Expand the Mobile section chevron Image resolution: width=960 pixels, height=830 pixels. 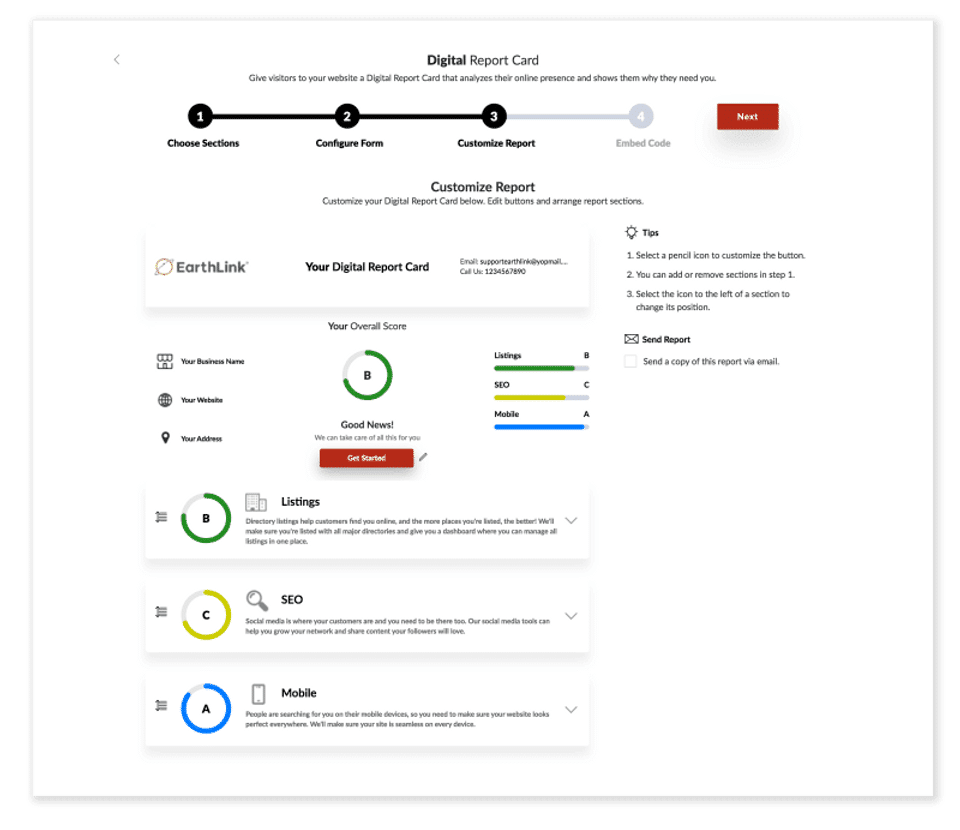(571, 709)
